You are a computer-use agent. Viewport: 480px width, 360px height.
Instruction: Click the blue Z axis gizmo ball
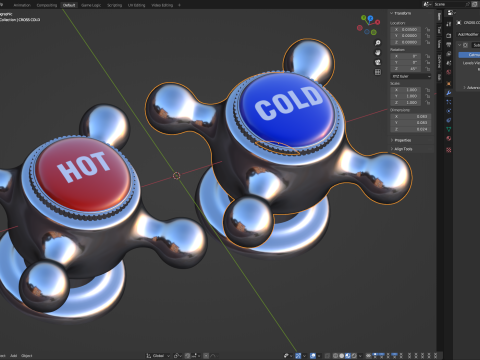(370, 18)
